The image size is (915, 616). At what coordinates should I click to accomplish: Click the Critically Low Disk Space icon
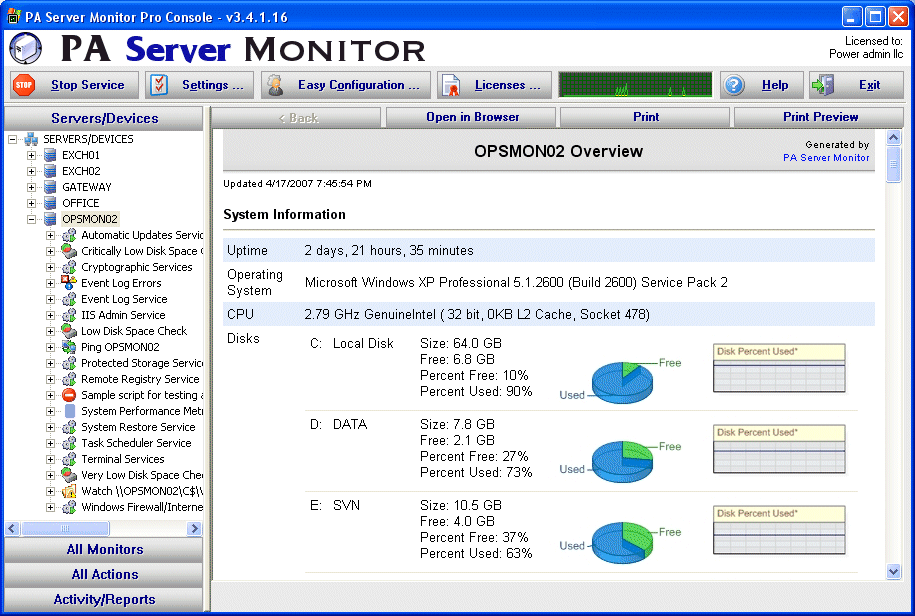pyautogui.click(x=69, y=251)
